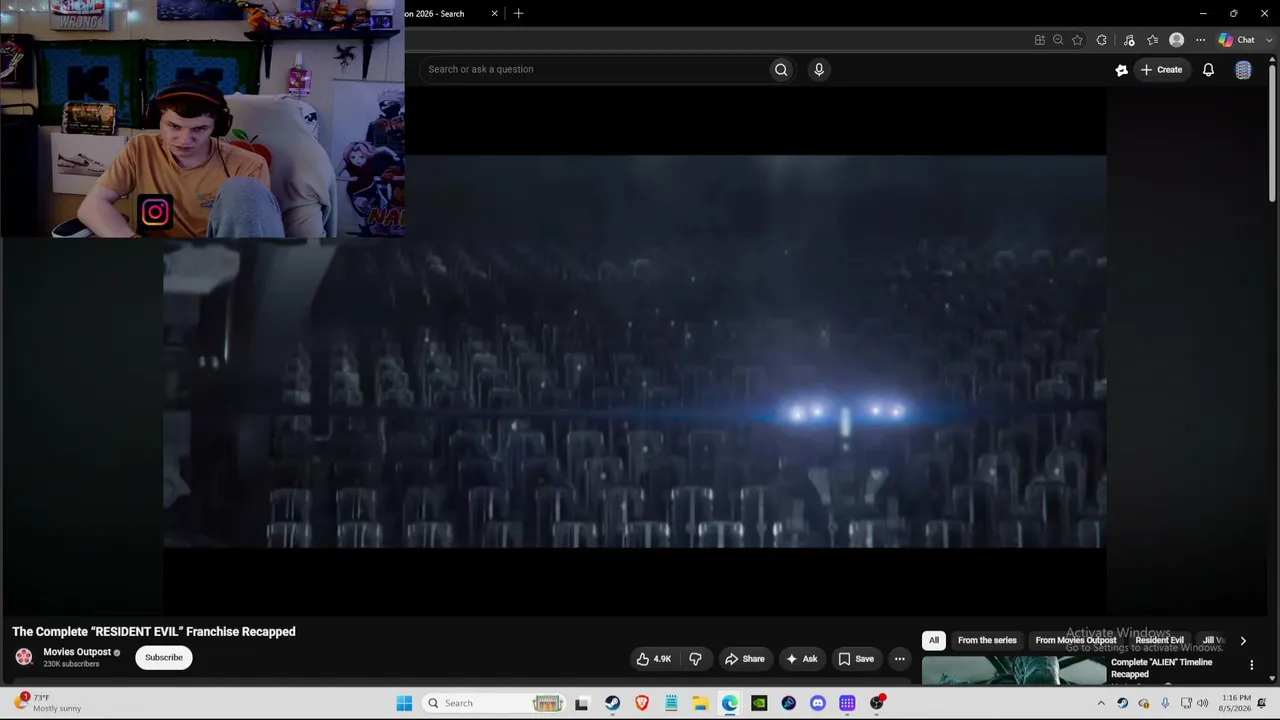Open Windows Start menu
1280x720 pixels.
404,703
